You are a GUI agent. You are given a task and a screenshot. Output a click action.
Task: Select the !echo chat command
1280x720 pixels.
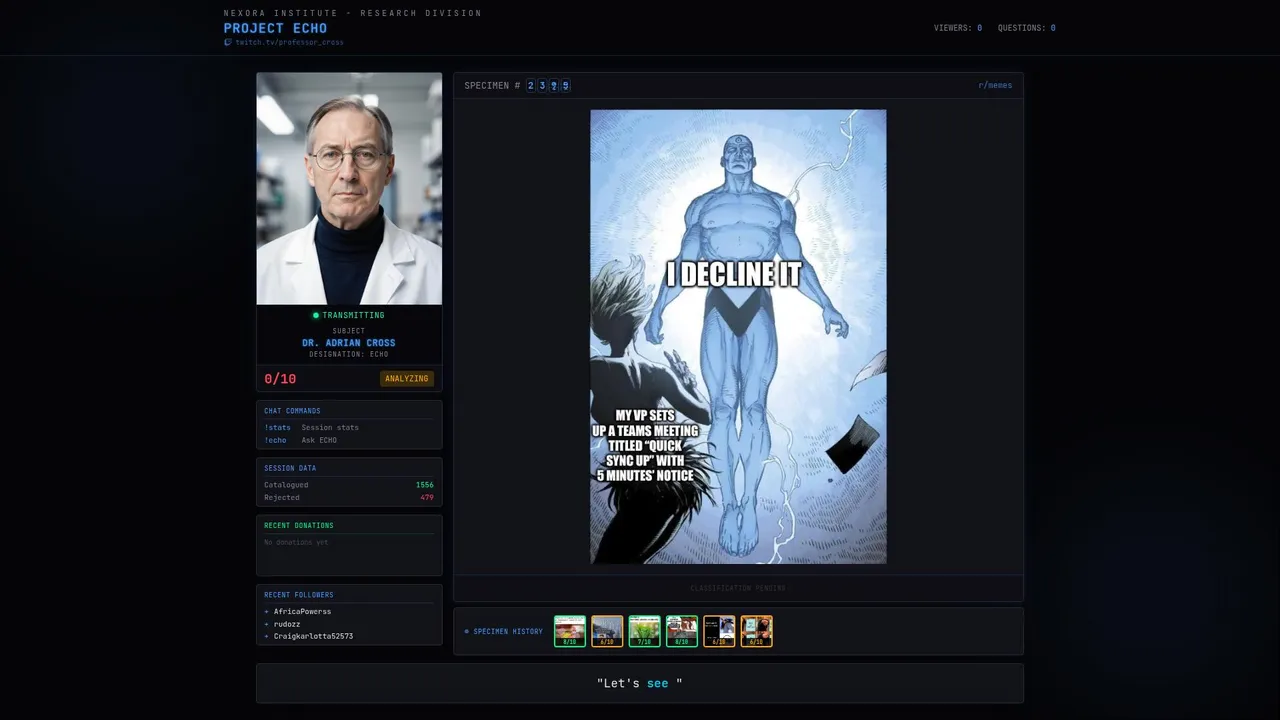(x=275, y=440)
